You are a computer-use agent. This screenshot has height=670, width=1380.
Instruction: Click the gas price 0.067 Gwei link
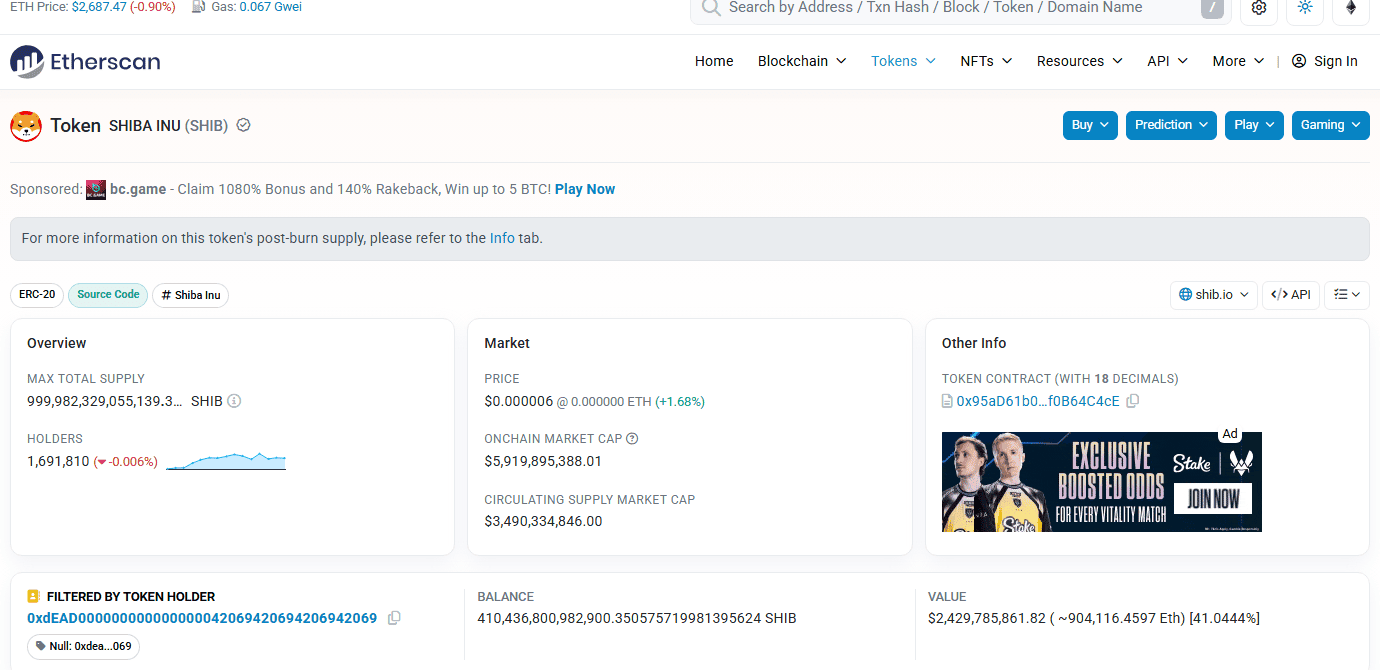(x=271, y=7)
